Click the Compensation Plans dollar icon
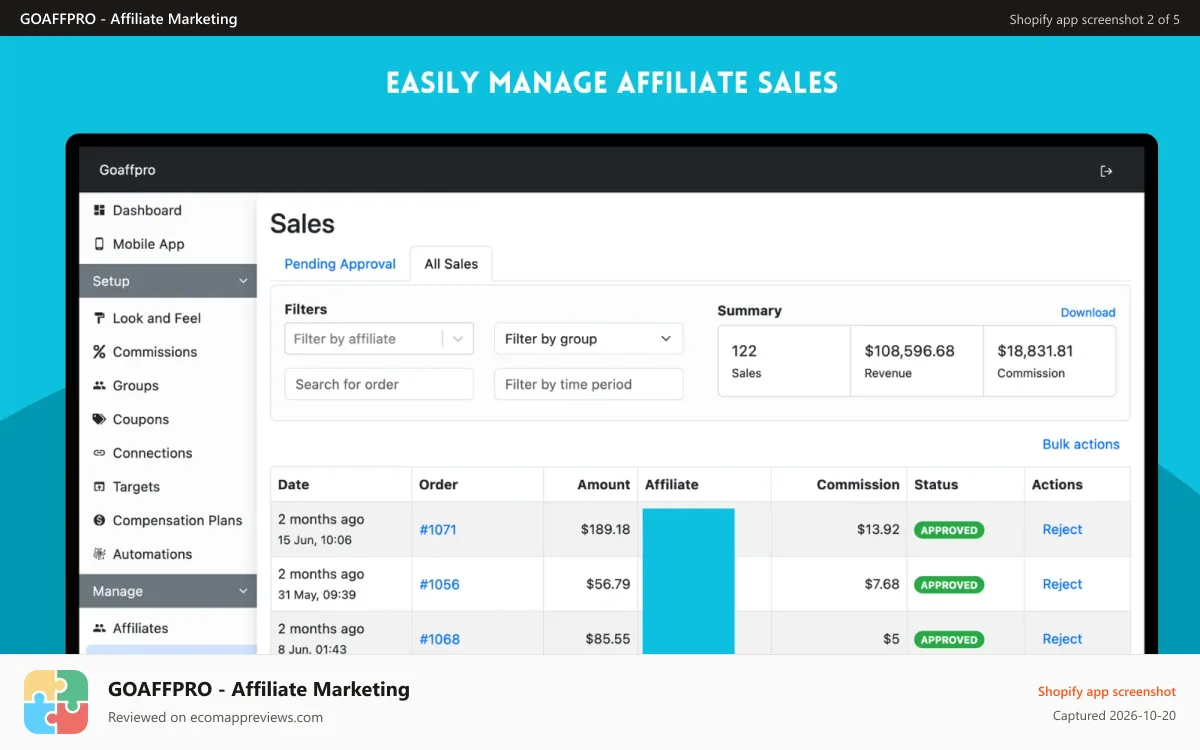The width and height of the screenshot is (1200, 750). (99, 520)
